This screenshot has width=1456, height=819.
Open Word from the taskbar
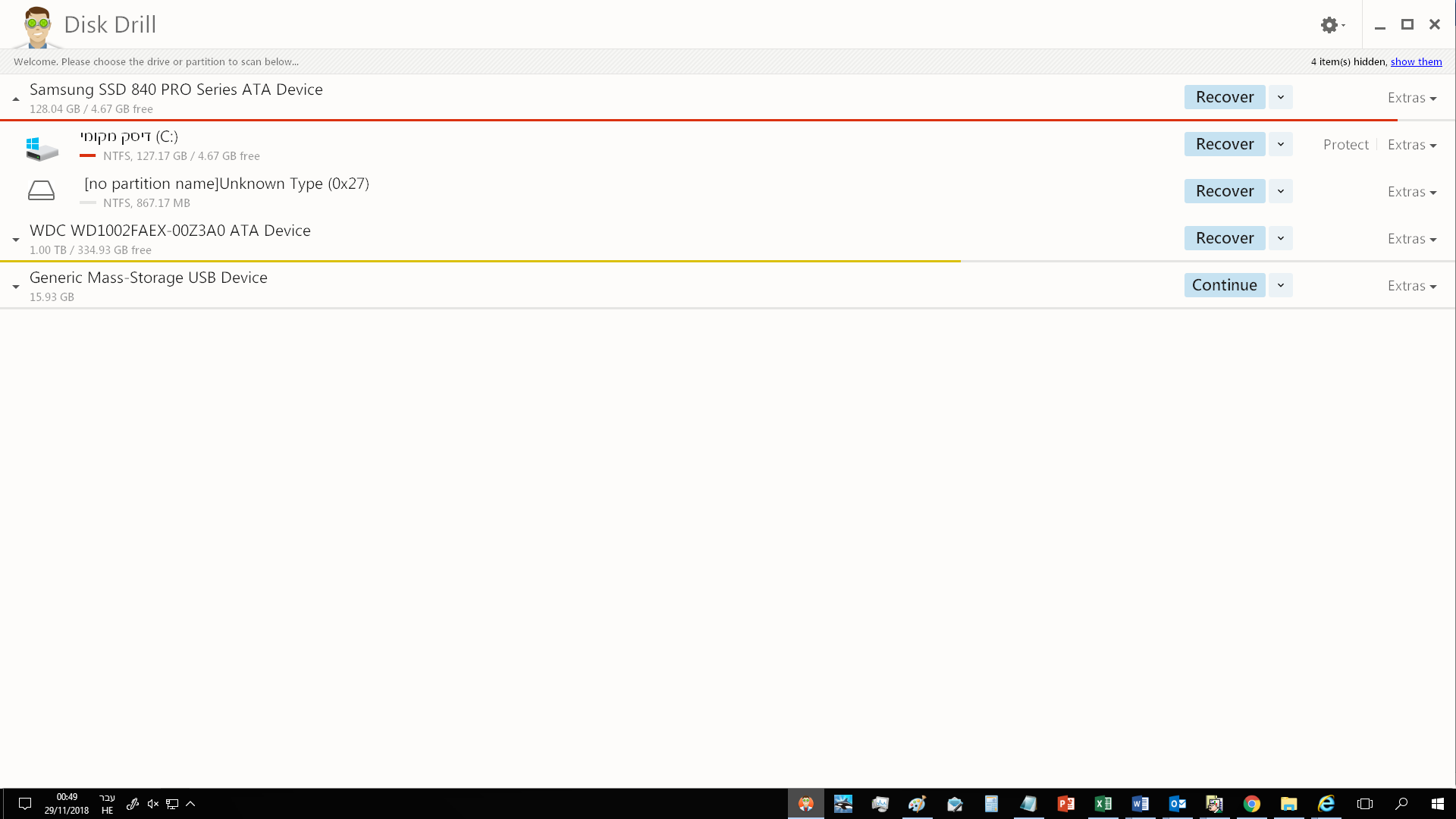click(x=1141, y=804)
